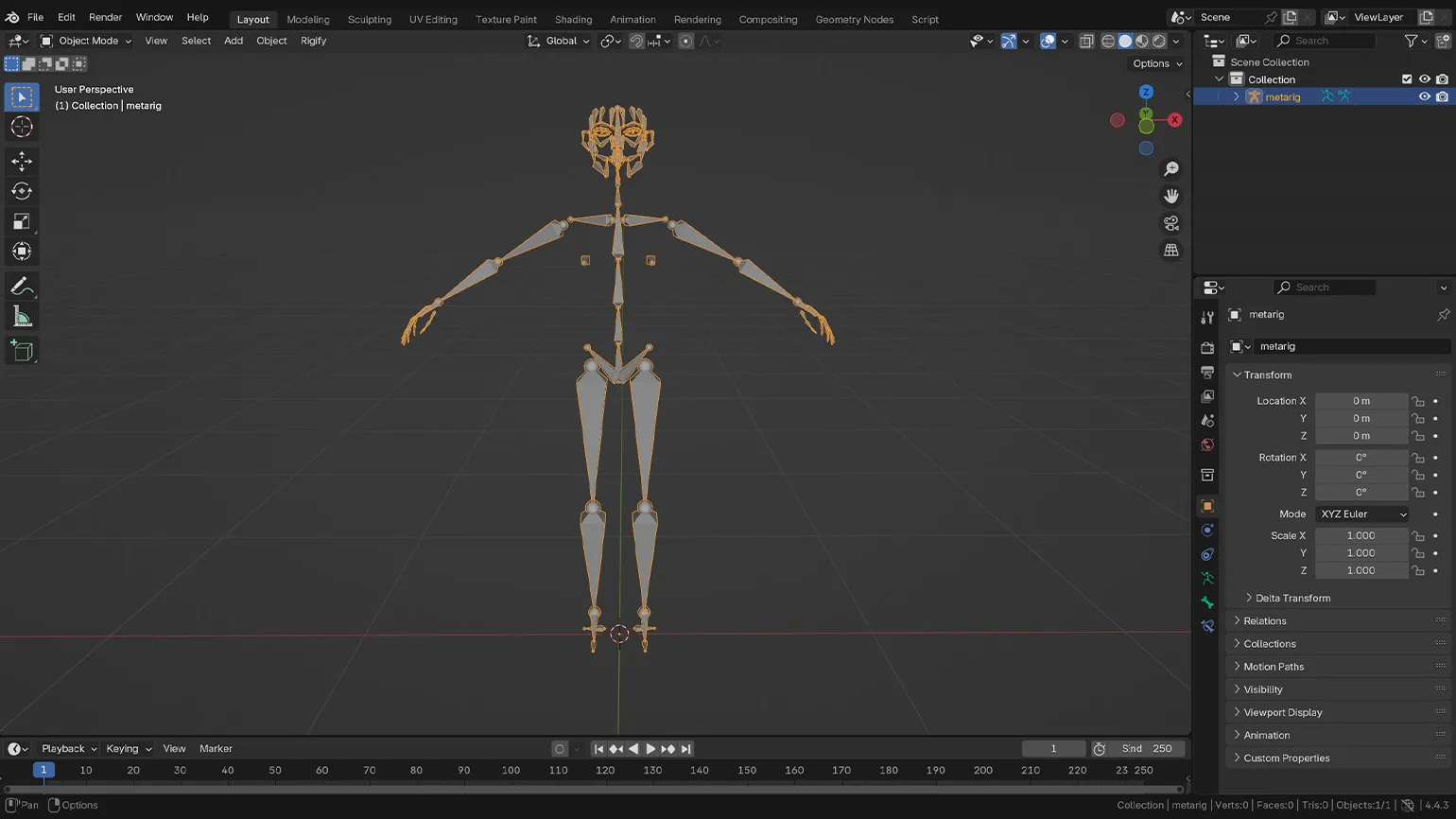Pick the Measure ruler tool
The width and height of the screenshot is (1456, 819).
[22, 318]
